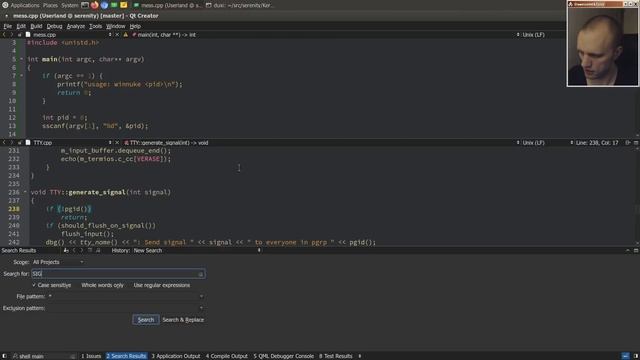Toggle Use regular expressions checkbox
Image resolution: width=640 pixels, height=360 pixels.
tap(161, 285)
